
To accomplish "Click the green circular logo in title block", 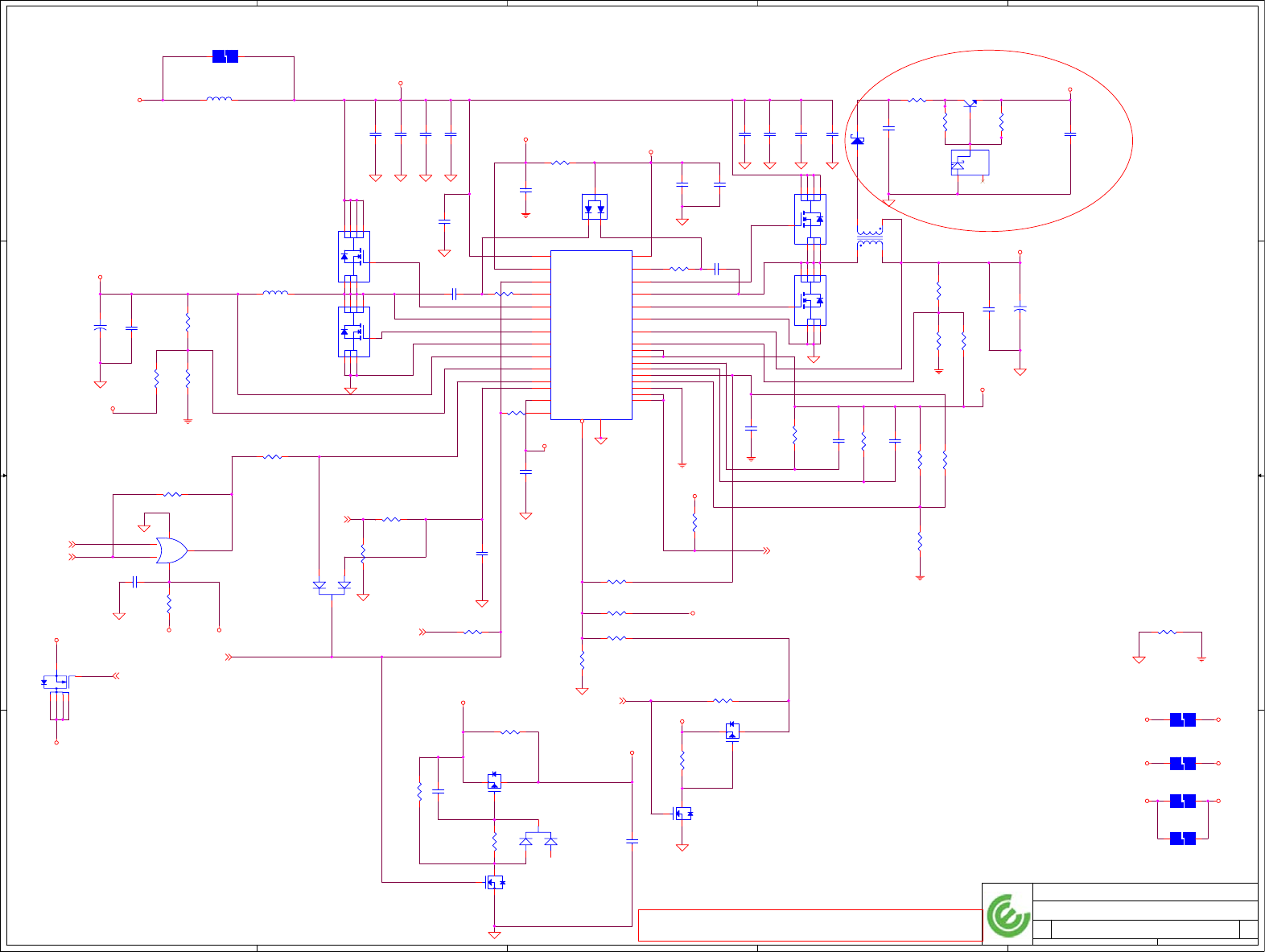I will (x=1008, y=915).
